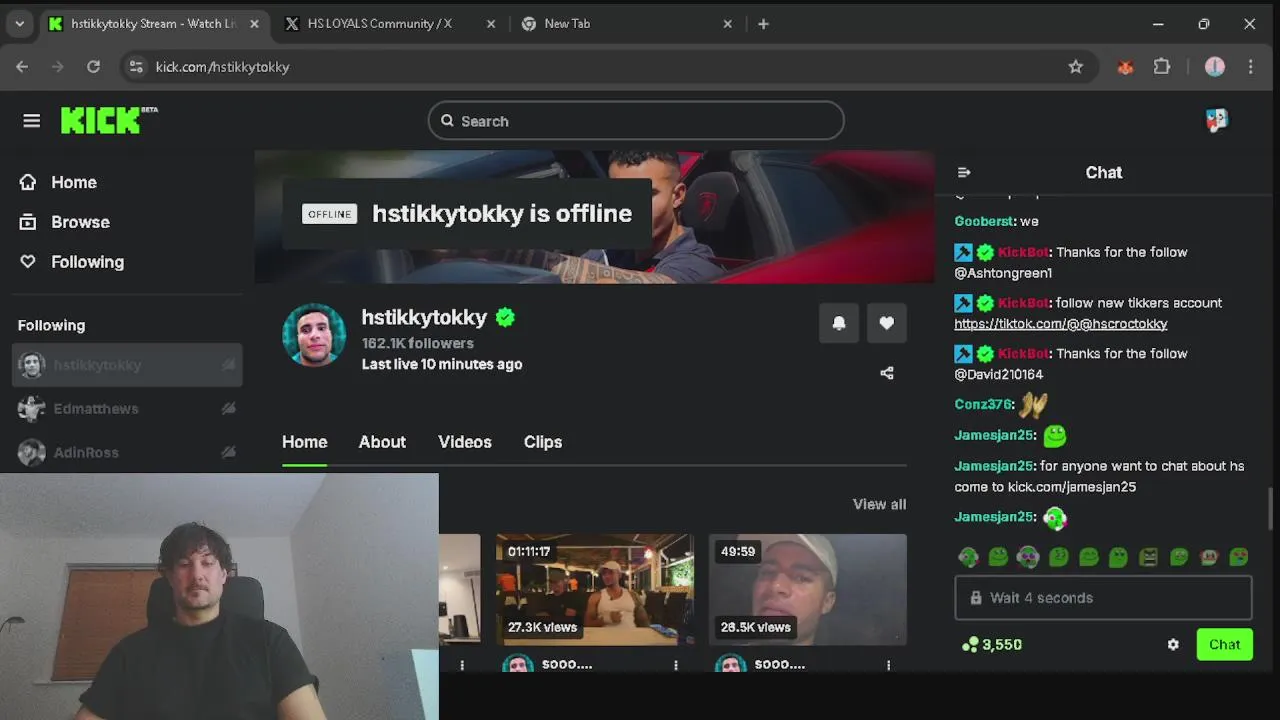The image size is (1280, 720).
Task: Go to Home in the sidebar
Action: (x=74, y=182)
